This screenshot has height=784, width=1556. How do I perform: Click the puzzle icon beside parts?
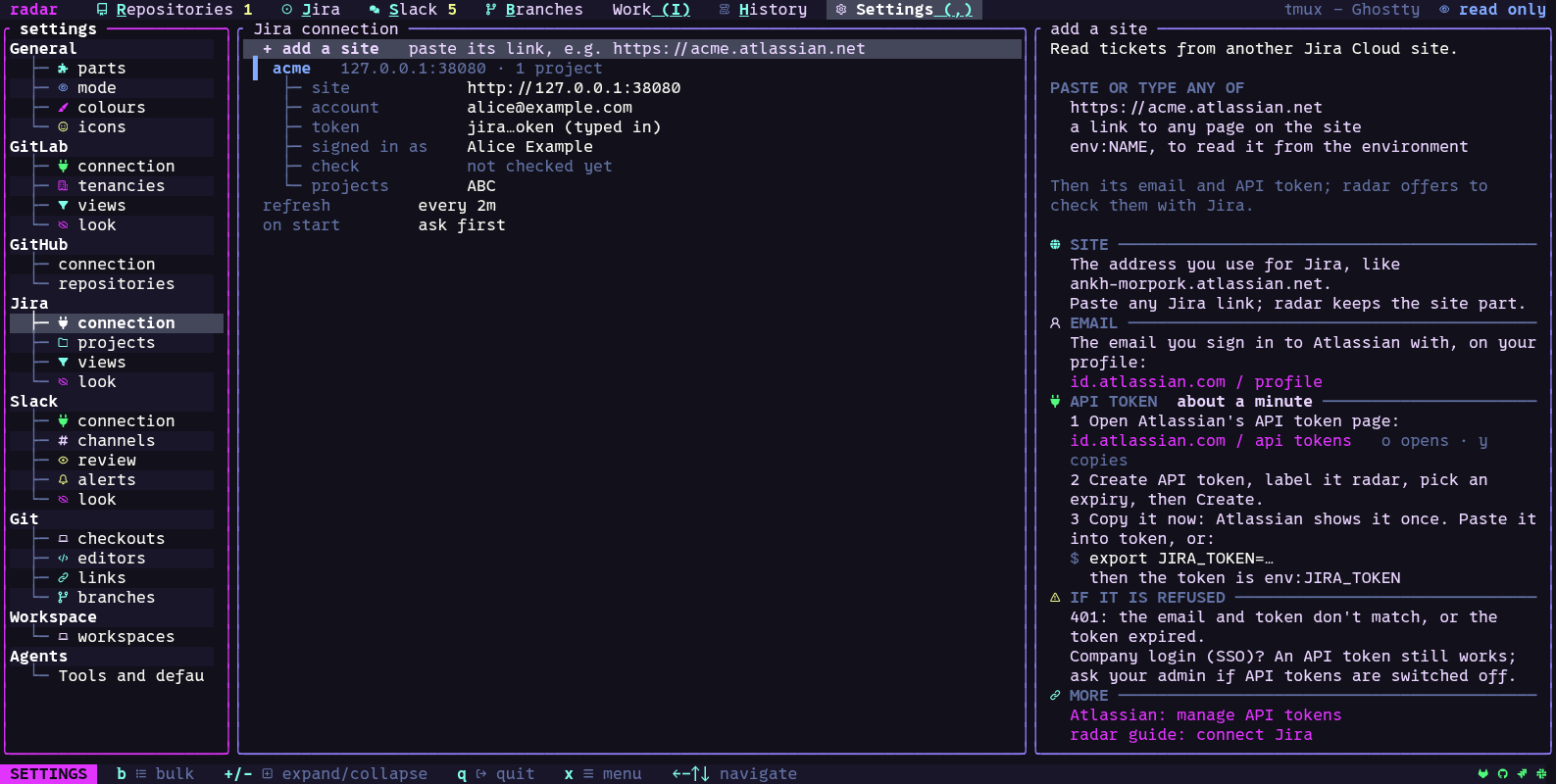[63, 69]
